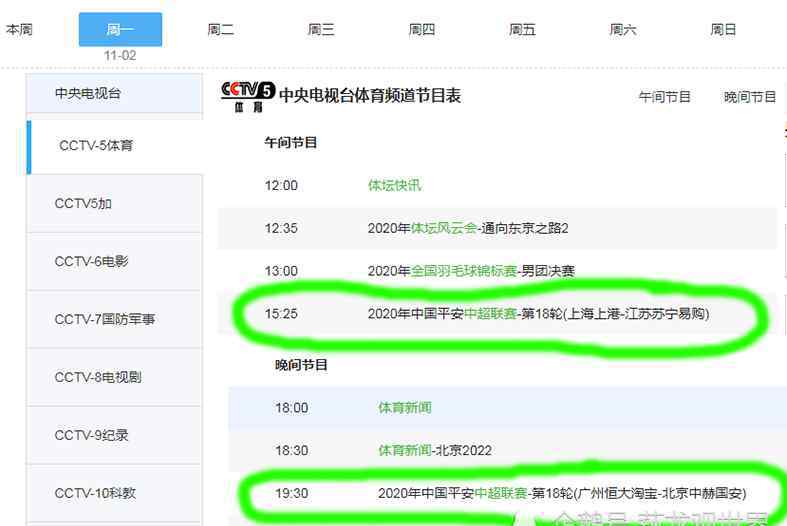
Task: Open the 体坛风云会 program link
Action: point(444,228)
